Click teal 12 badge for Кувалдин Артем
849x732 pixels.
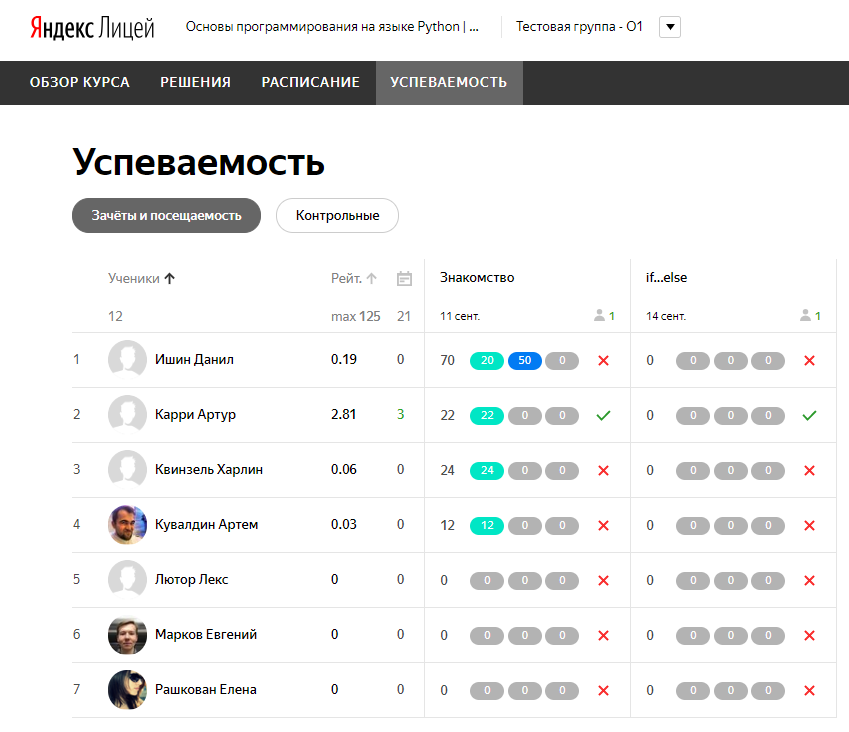point(487,526)
